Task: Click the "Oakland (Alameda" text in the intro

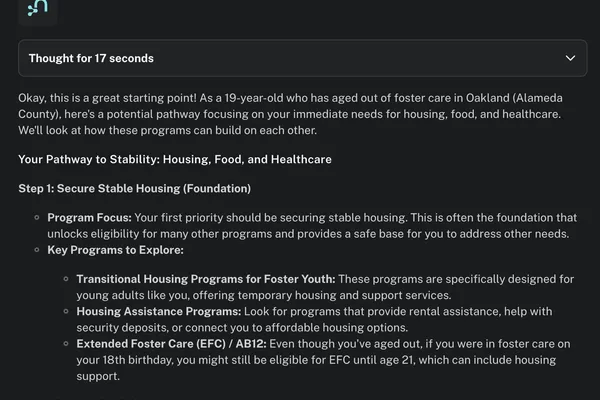Action: point(514,98)
